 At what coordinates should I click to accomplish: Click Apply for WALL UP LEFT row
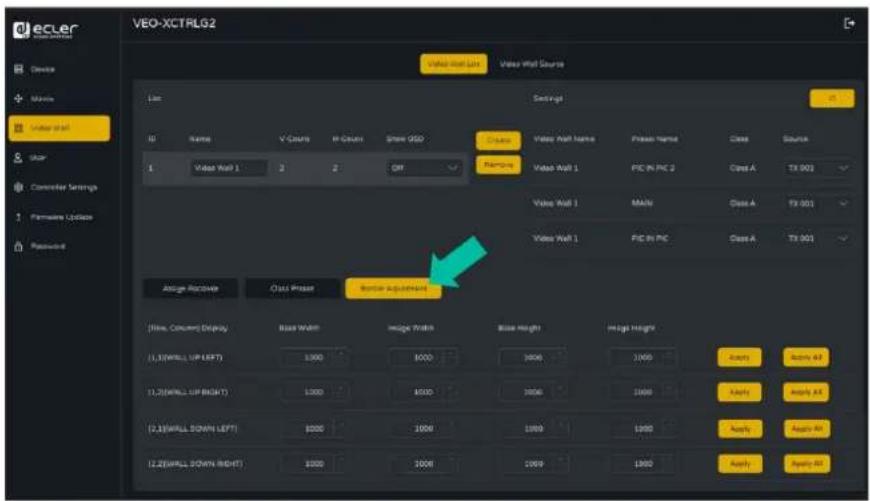pyautogui.click(x=739, y=358)
